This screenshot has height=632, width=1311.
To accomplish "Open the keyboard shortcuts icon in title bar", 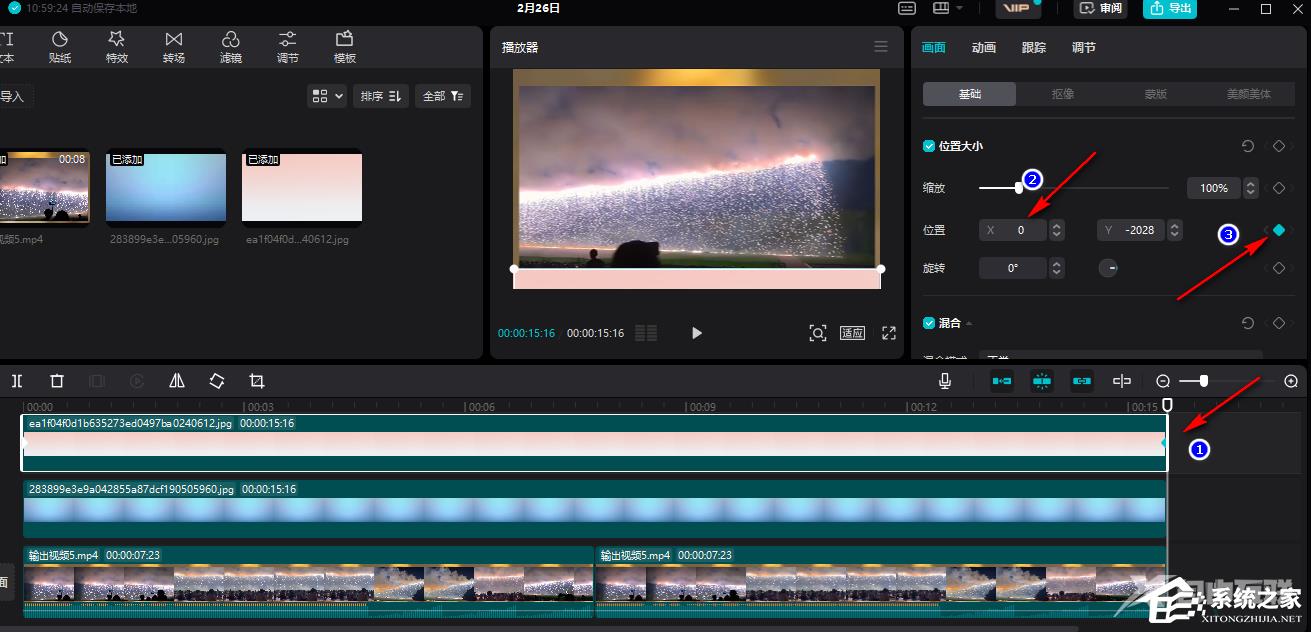I will coord(907,8).
